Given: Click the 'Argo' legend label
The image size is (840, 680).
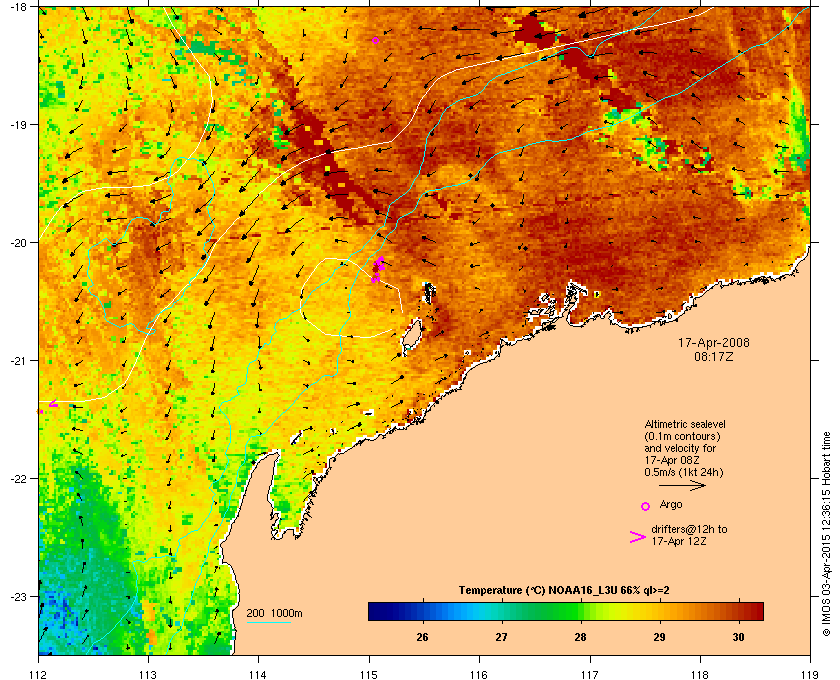Looking at the screenshot, I should click(x=671, y=505).
